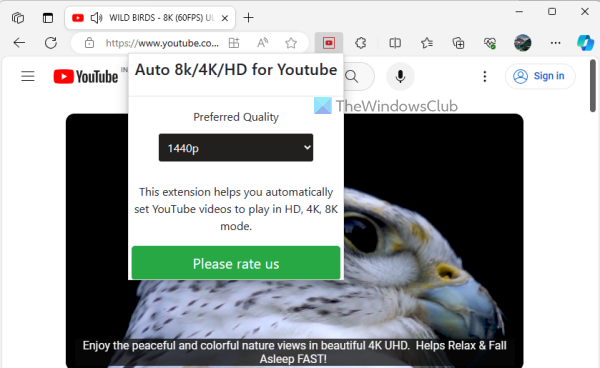Open the Workspaces icon in Edge

[x=18, y=18]
